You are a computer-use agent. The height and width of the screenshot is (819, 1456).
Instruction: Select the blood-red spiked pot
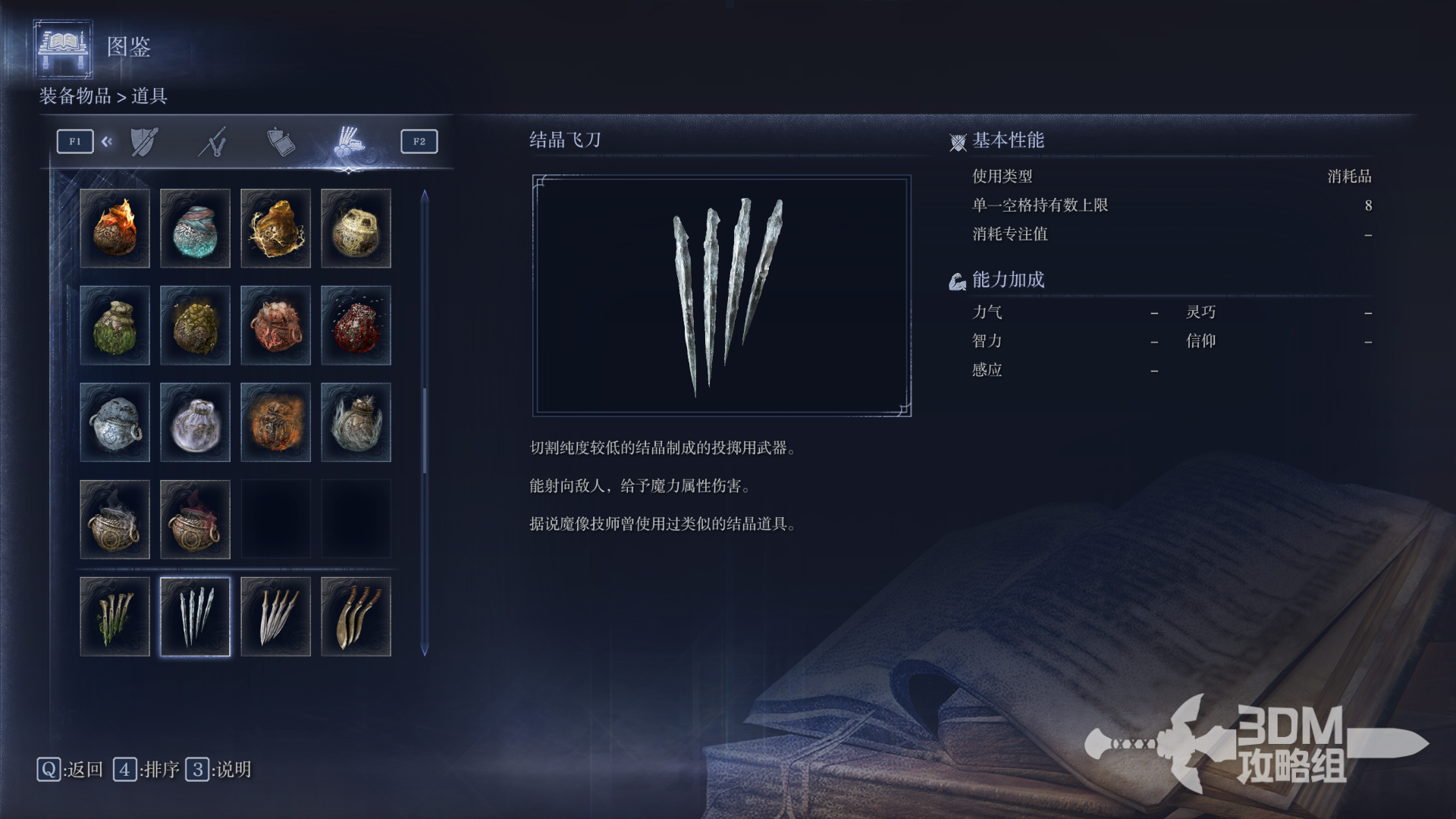tap(356, 325)
